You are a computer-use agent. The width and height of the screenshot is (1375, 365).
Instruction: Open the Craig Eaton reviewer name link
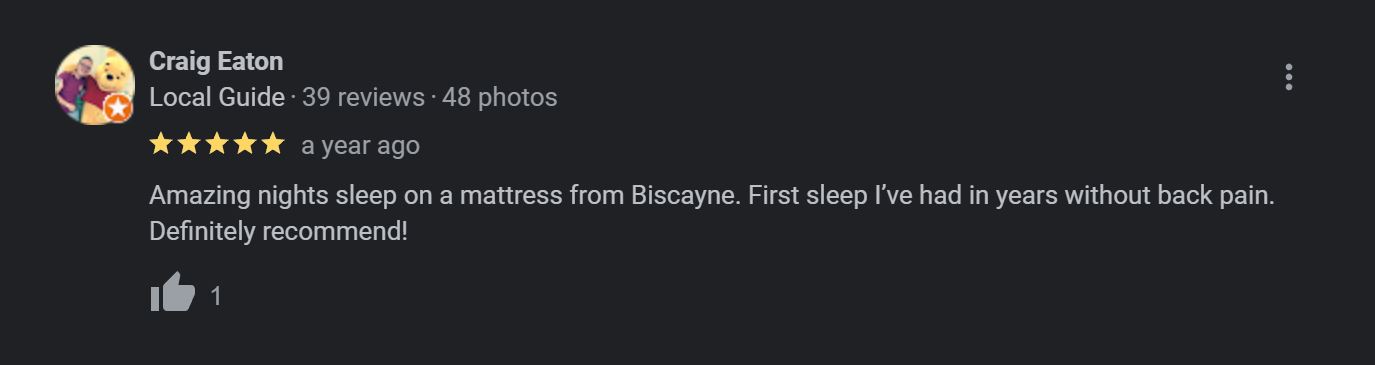point(216,61)
